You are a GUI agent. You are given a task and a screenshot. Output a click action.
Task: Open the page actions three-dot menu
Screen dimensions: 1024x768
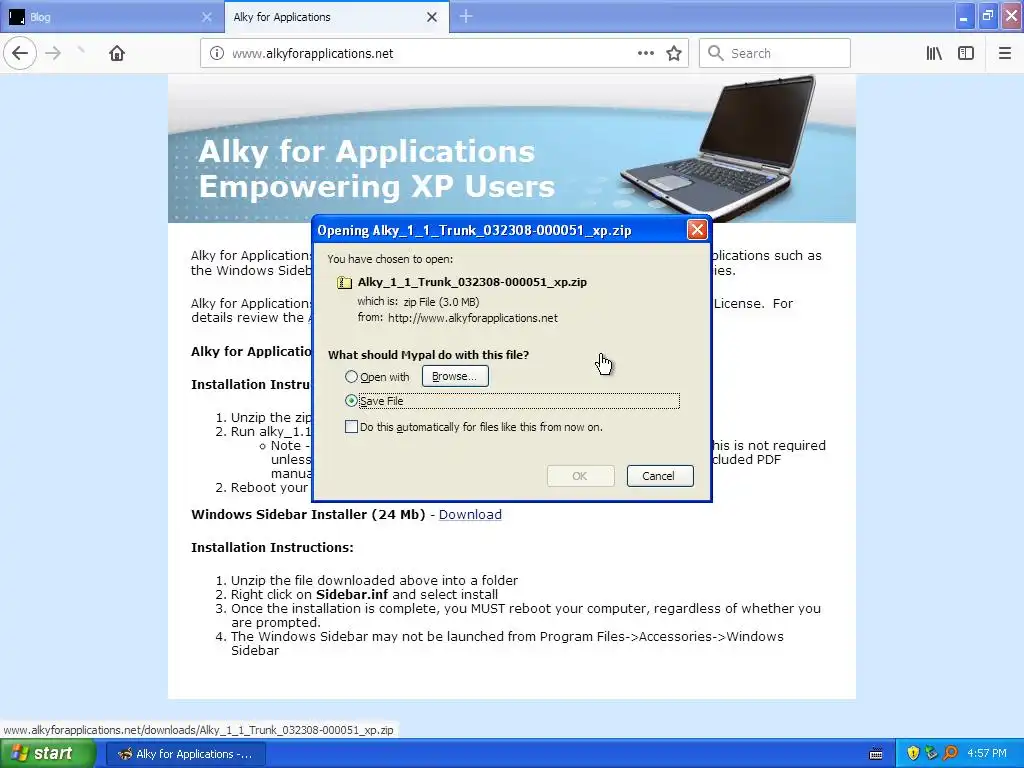[x=645, y=53]
